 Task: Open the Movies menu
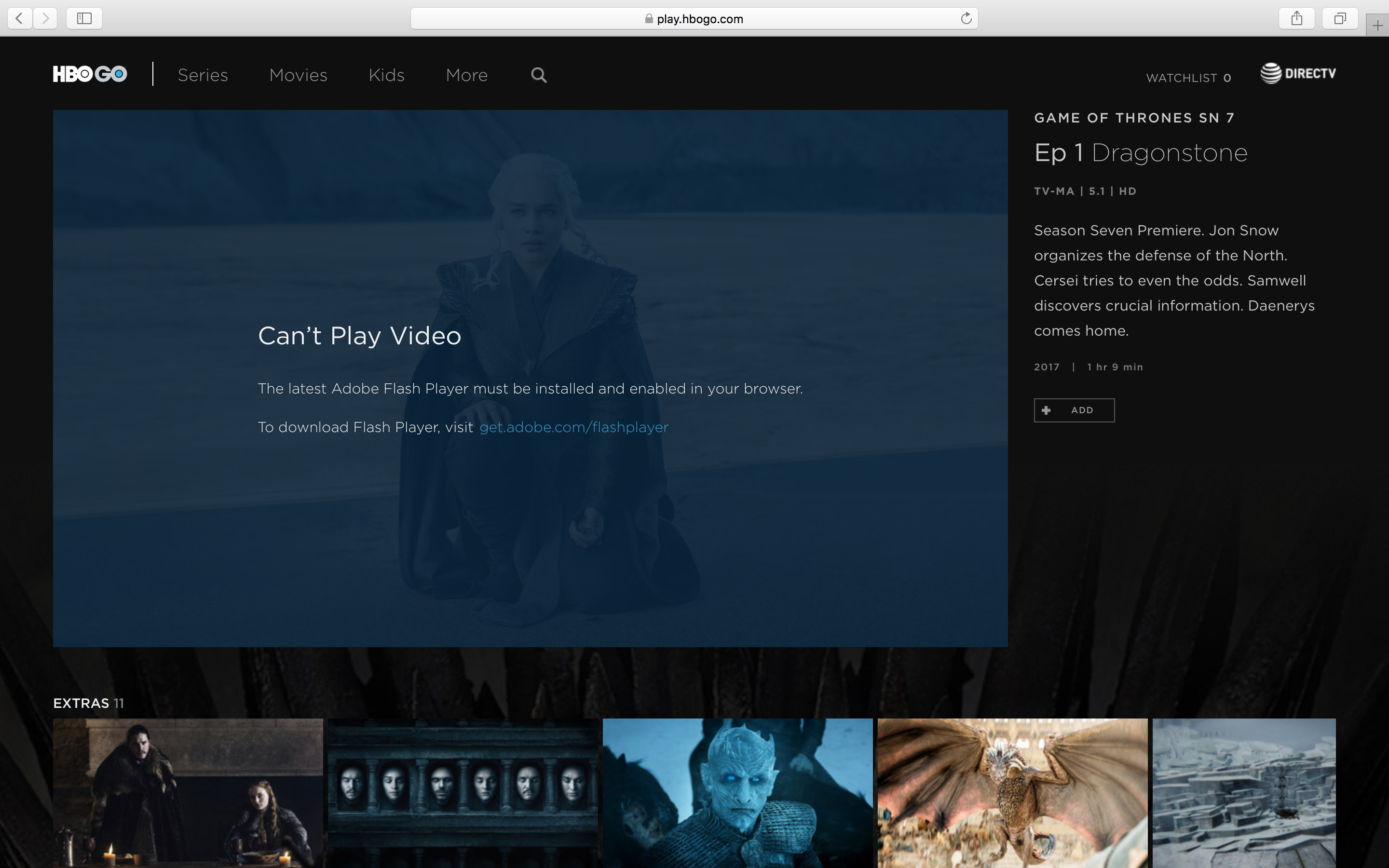click(x=298, y=75)
